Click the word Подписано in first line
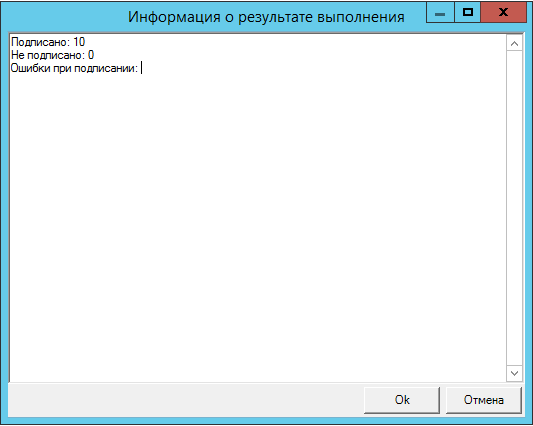 [40, 42]
